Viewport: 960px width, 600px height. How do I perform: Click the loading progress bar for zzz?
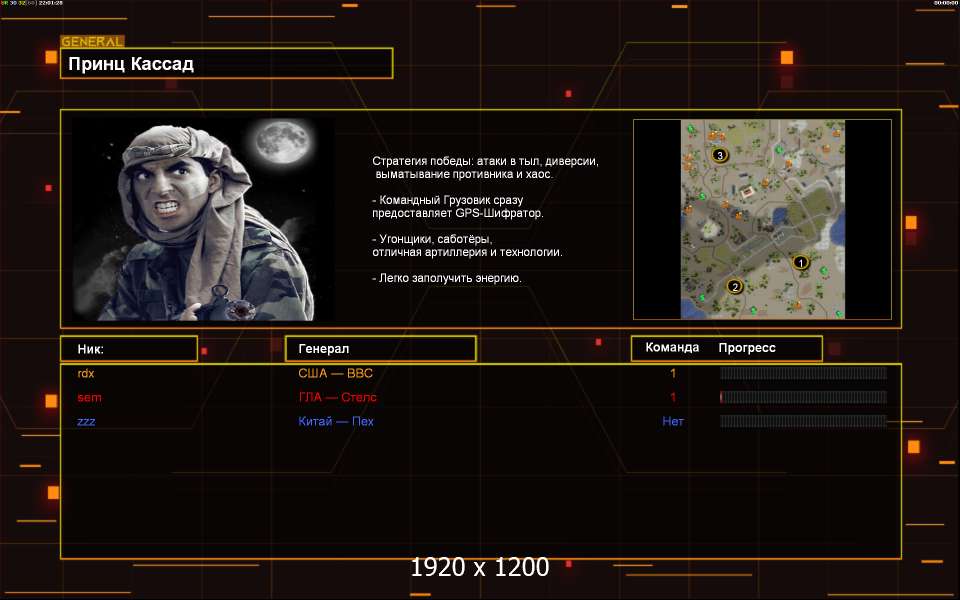pyautogui.click(x=803, y=421)
